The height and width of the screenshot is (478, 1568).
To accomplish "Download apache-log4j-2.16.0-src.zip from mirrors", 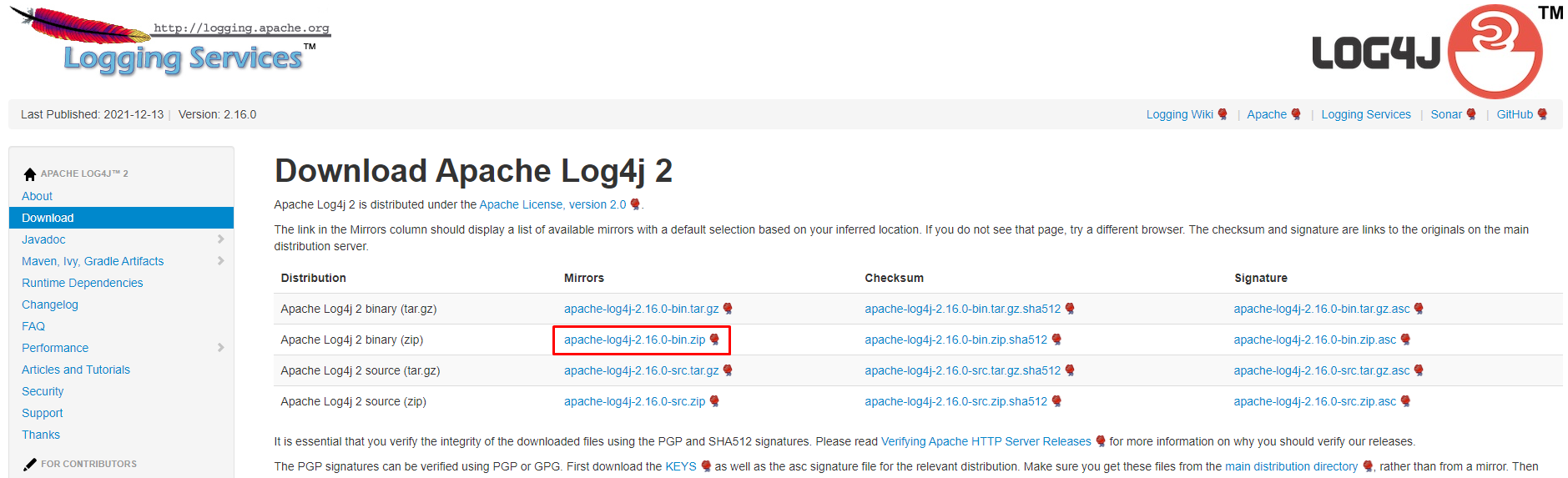I will tap(634, 401).
